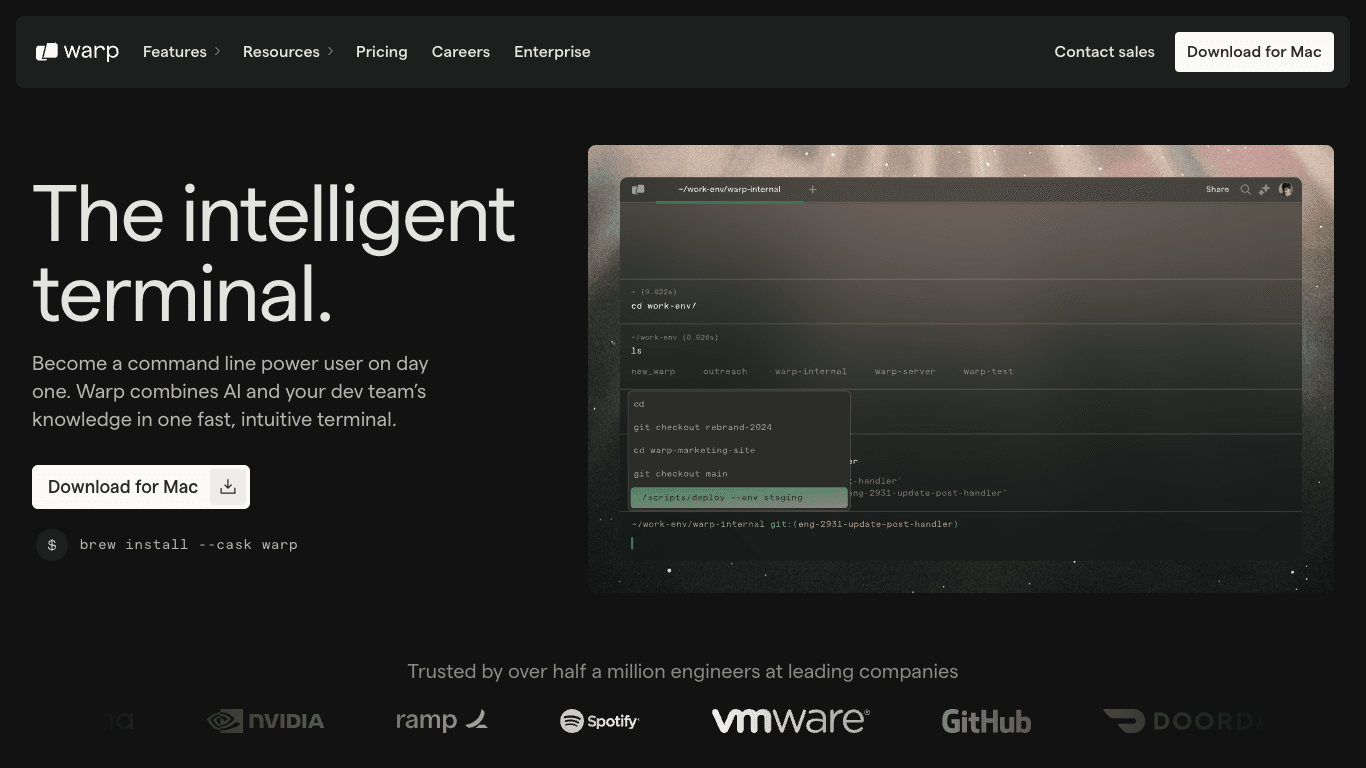Click the Warp icon in terminal tab bar
The height and width of the screenshot is (768, 1366).
(x=638, y=189)
